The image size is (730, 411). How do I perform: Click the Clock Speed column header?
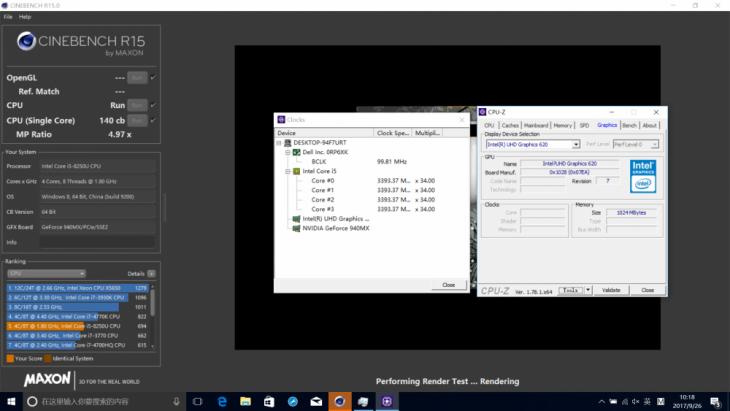[392, 133]
